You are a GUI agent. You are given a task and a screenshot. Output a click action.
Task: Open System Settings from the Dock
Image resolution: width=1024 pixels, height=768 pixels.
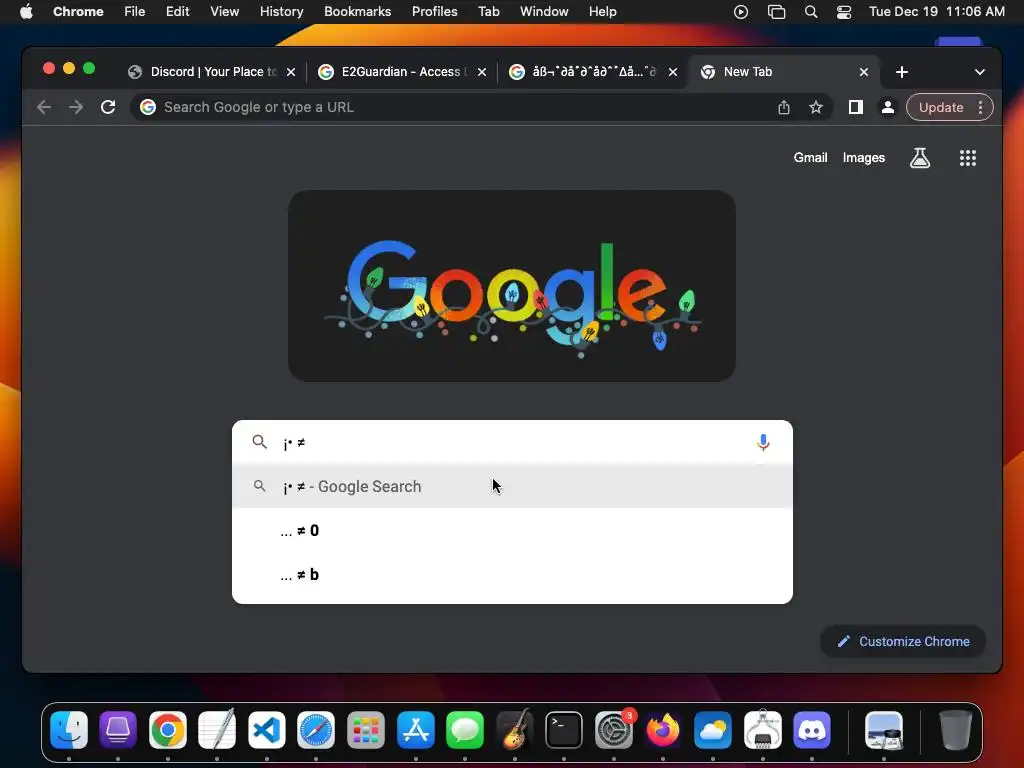[614, 729]
